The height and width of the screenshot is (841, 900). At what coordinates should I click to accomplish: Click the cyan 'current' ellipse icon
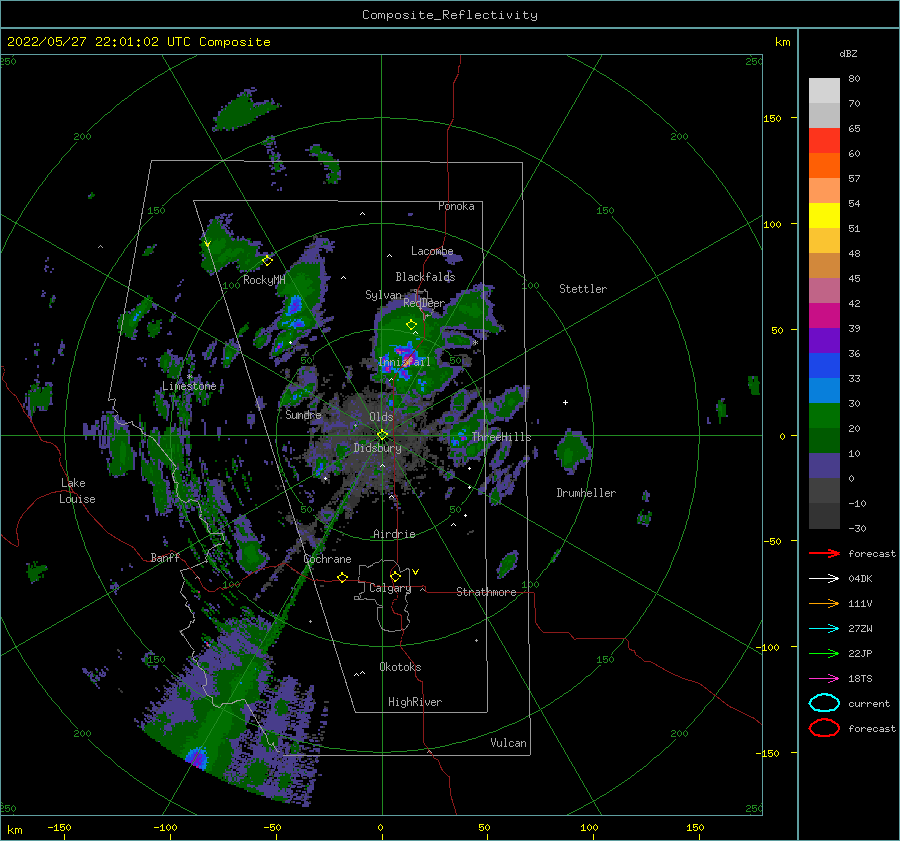(824, 703)
